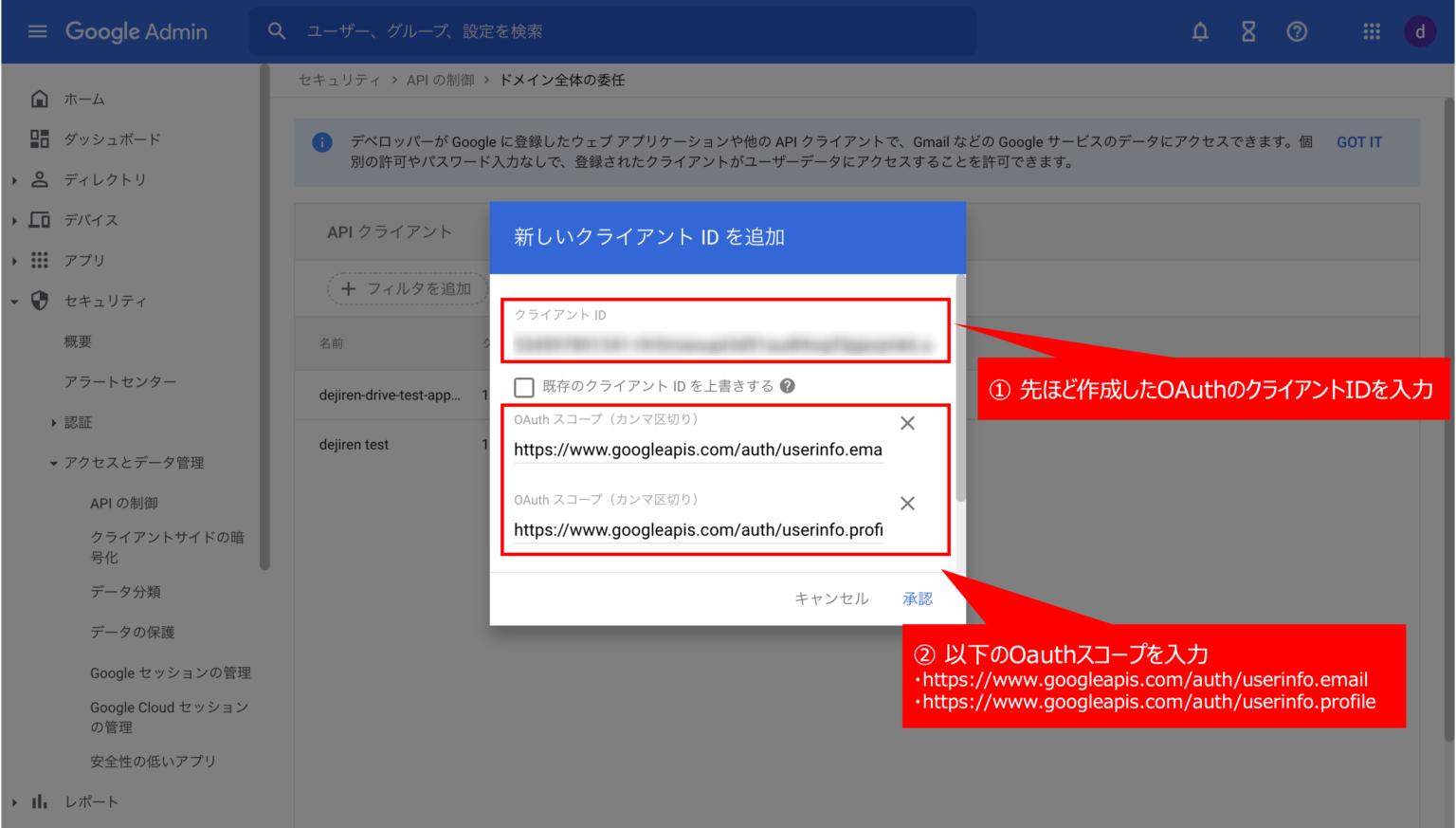The height and width of the screenshot is (828, 1456).
Task: Open アラートセンター
Action: point(120,381)
